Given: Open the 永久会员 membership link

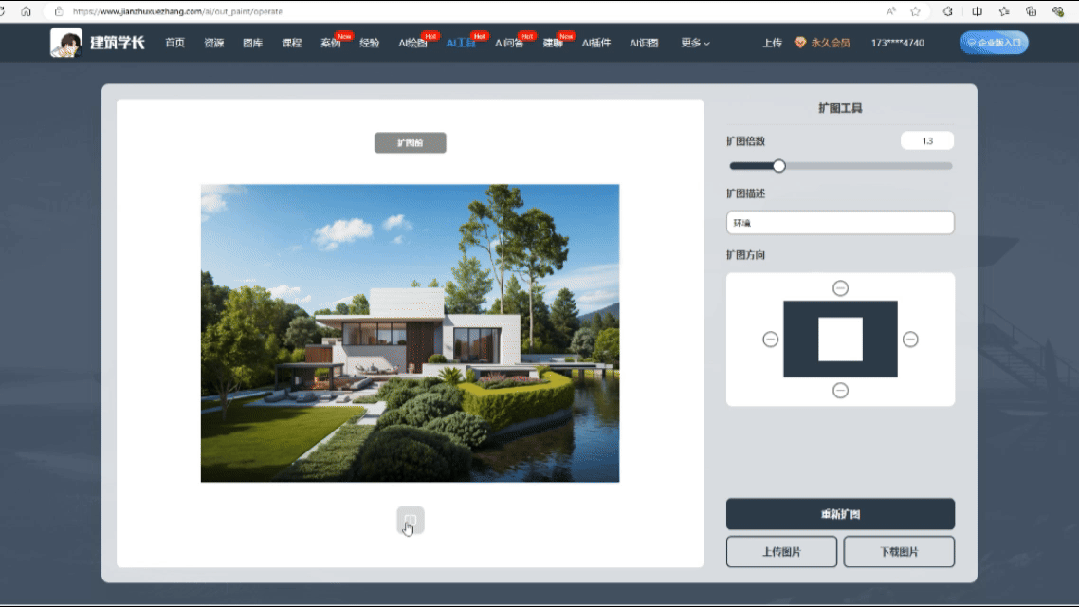Looking at the screenshot, I should (831, 43).
